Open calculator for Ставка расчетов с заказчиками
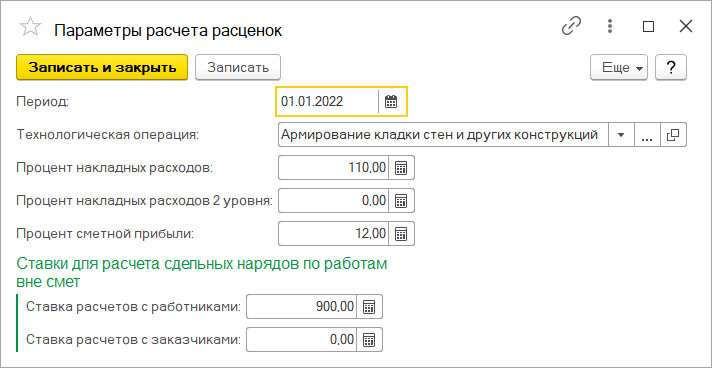712x368 pixels. point(369,339)
